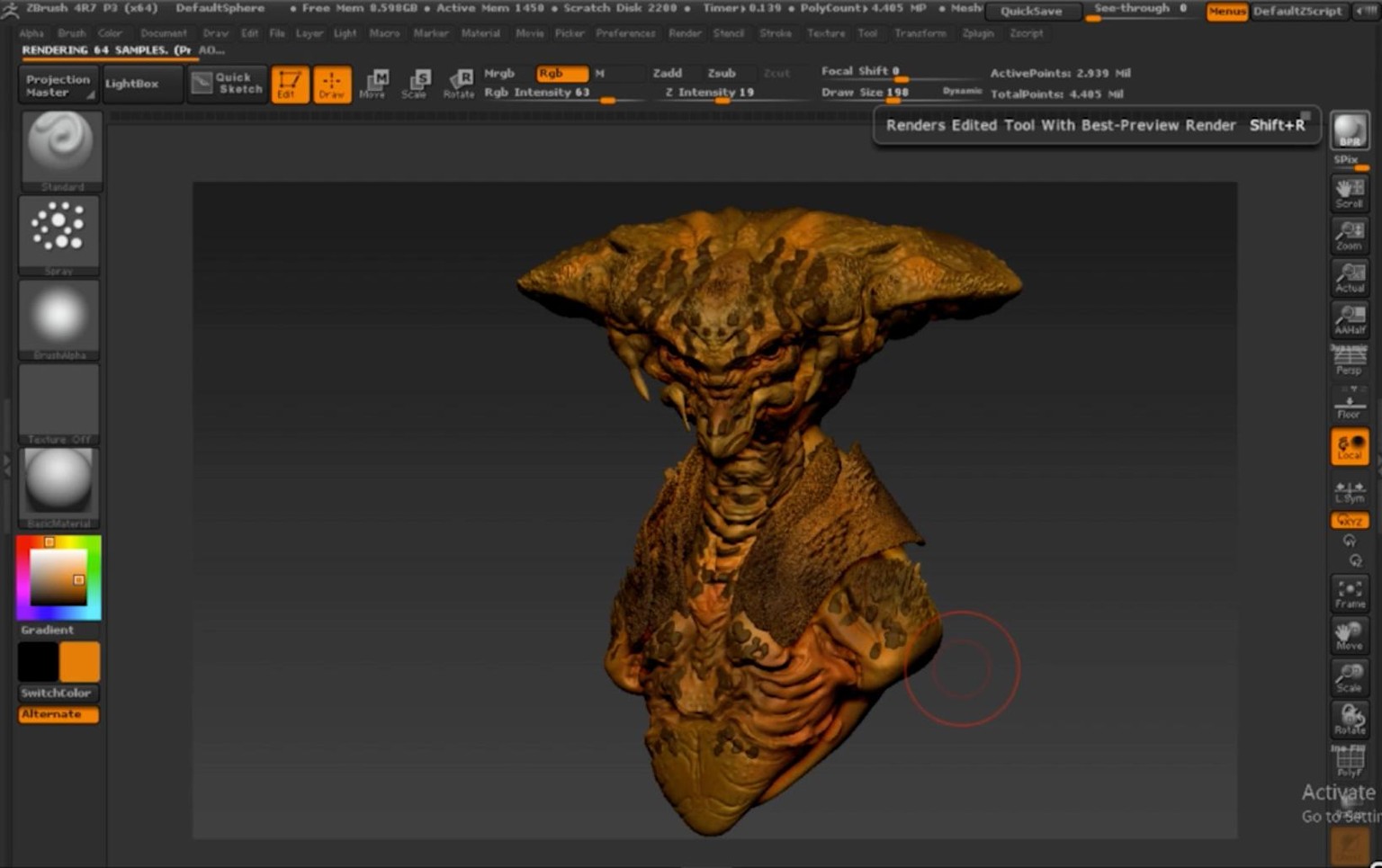Image resolution: width=1382 pixels, height=868 pixels.
Task: Pick a color in the color picker square
Action: (x=58, y=577)
